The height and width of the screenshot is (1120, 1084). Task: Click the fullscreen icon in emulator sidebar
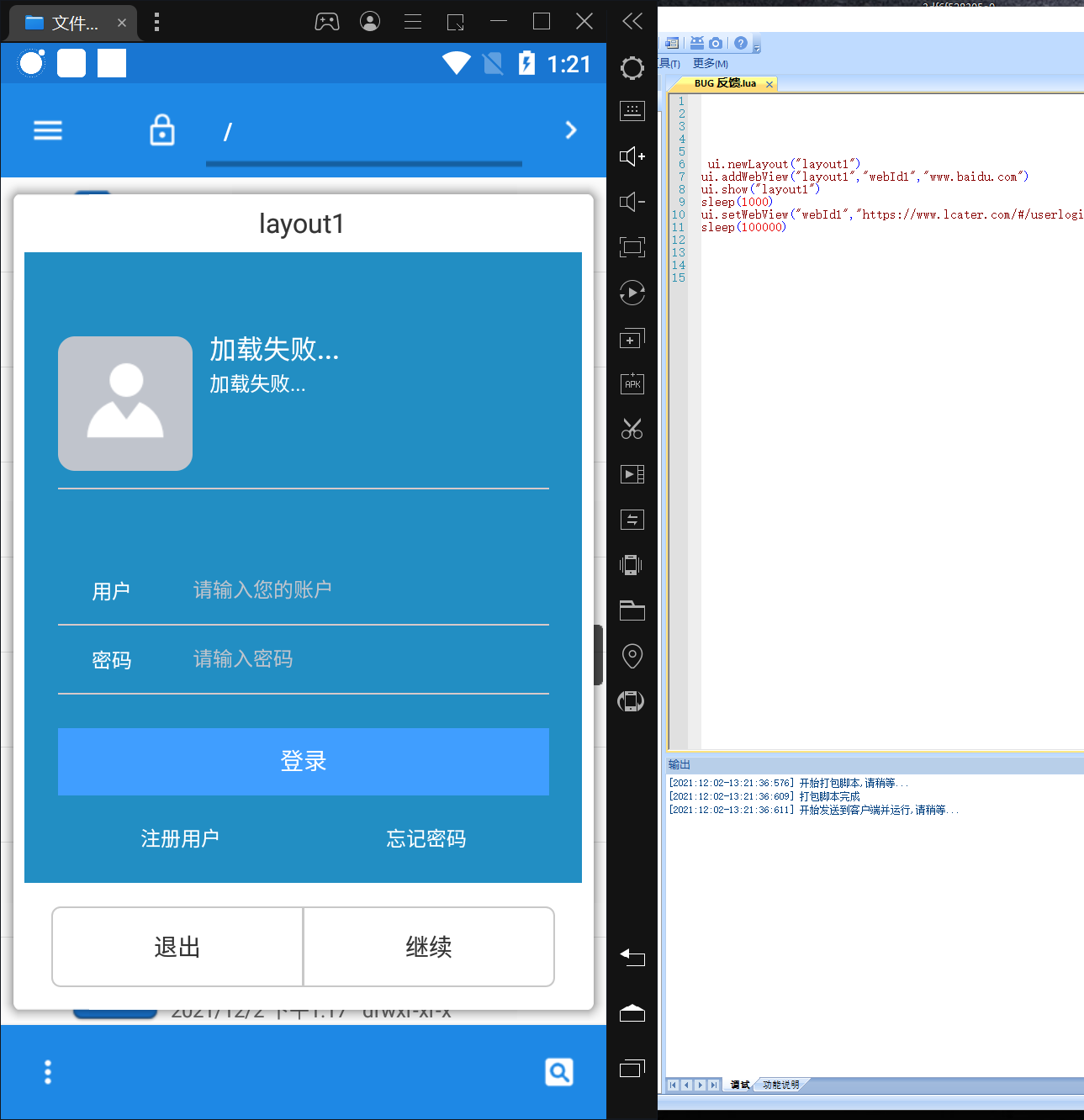[x=632, y=247]
